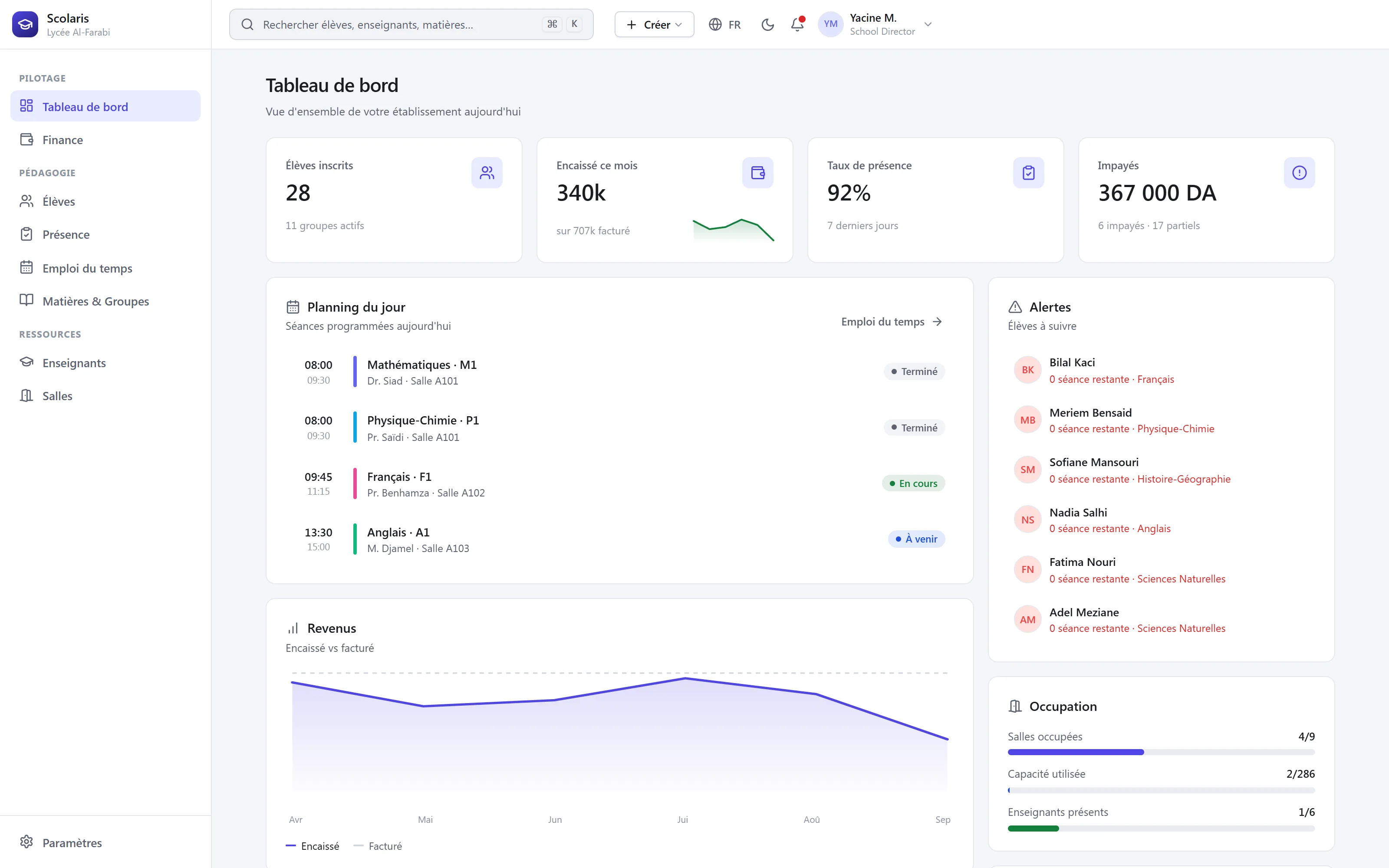Toggle Encaissé series in Revenus legend
Screen dimensions: 1389x868
[312, 845]
